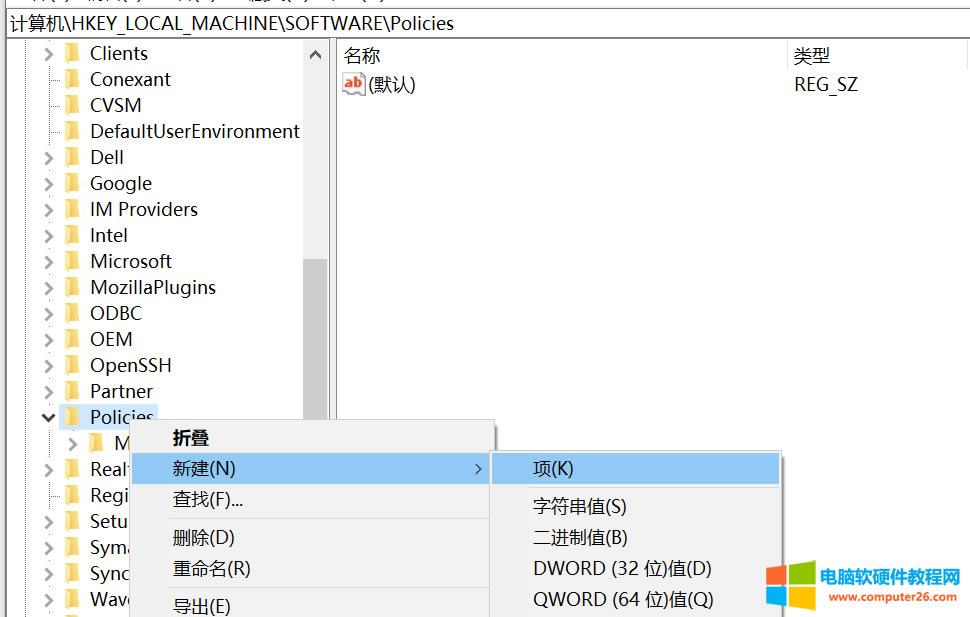Select the Dell folder icon

click(x=72, y=158)
